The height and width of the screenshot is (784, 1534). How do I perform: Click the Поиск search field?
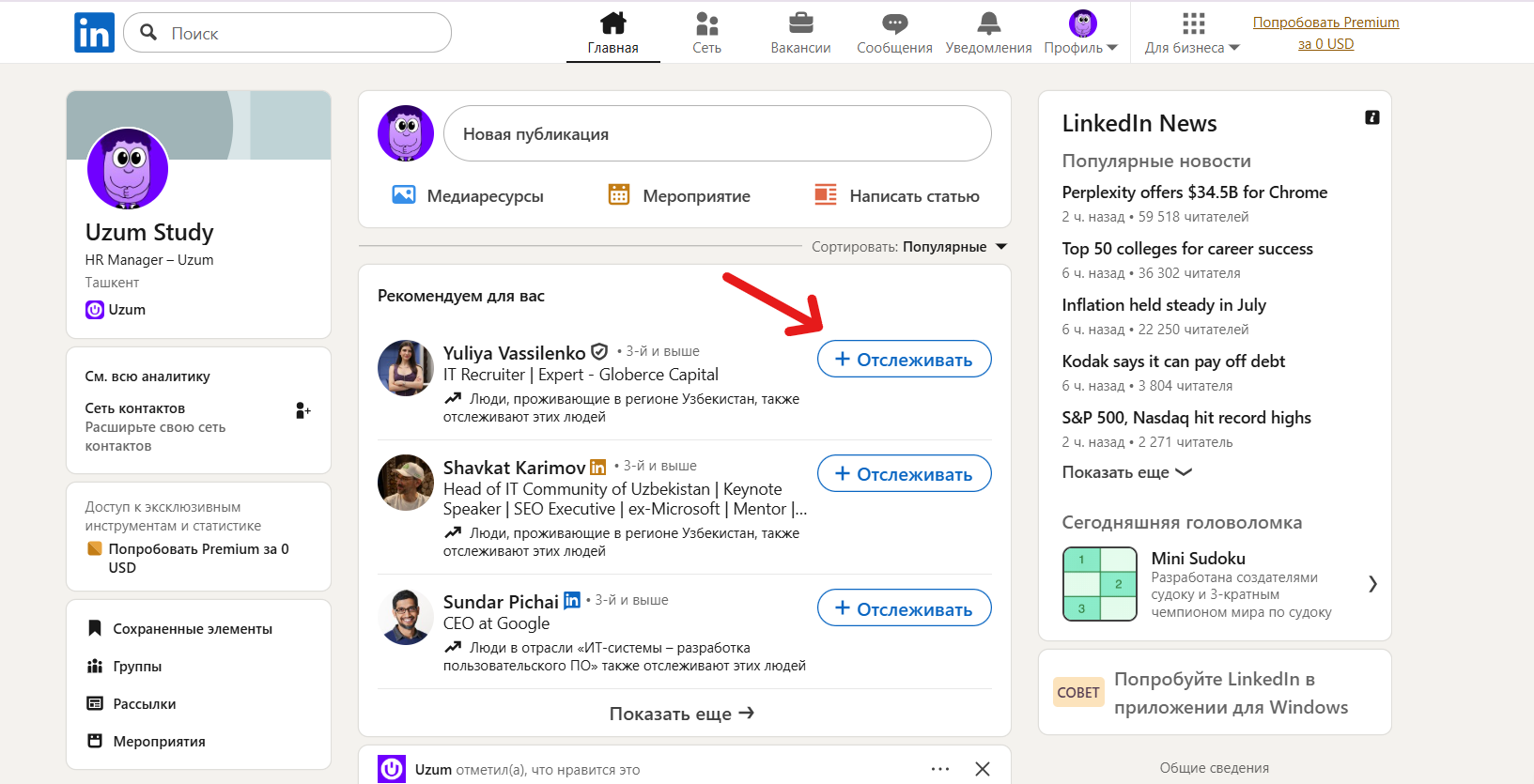[x=287, y=33]
